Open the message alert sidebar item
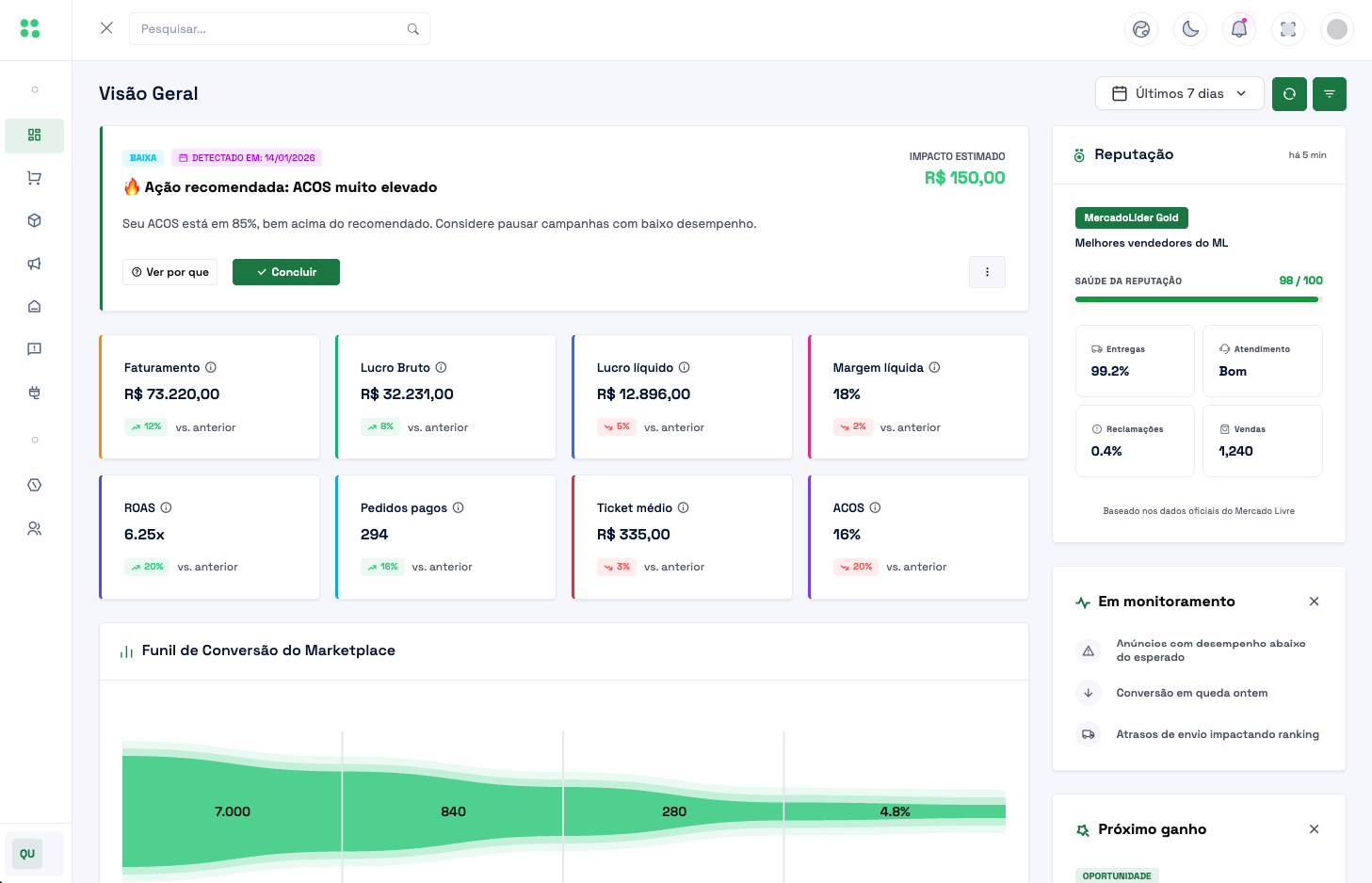Image resolution: width=1372 pixels, height=883 pixels. click(x=34, y=349)
